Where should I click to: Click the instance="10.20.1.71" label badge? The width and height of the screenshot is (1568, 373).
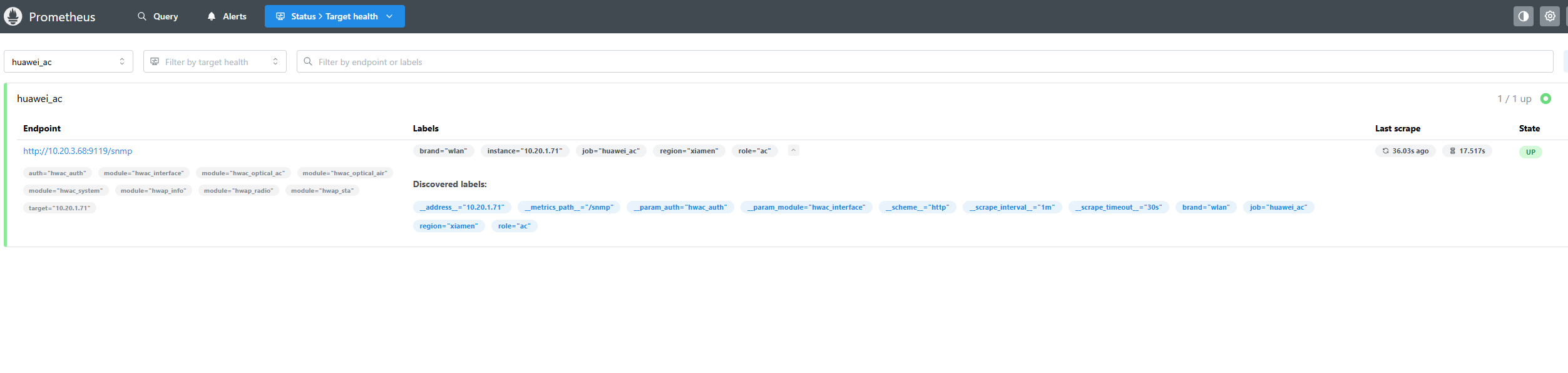pyautogui.click(x=525, y=151)
